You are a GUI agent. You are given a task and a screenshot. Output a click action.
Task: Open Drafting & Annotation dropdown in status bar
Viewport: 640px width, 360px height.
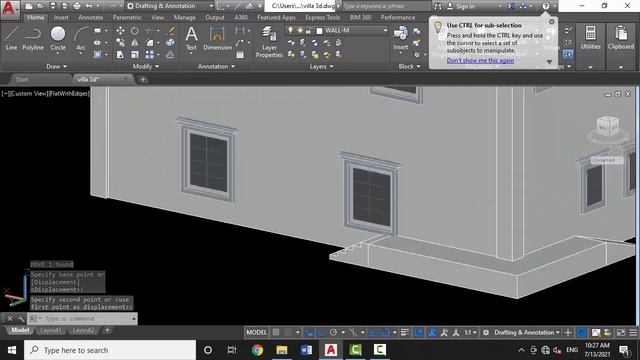pyautogui.click(x=527, y=333)
